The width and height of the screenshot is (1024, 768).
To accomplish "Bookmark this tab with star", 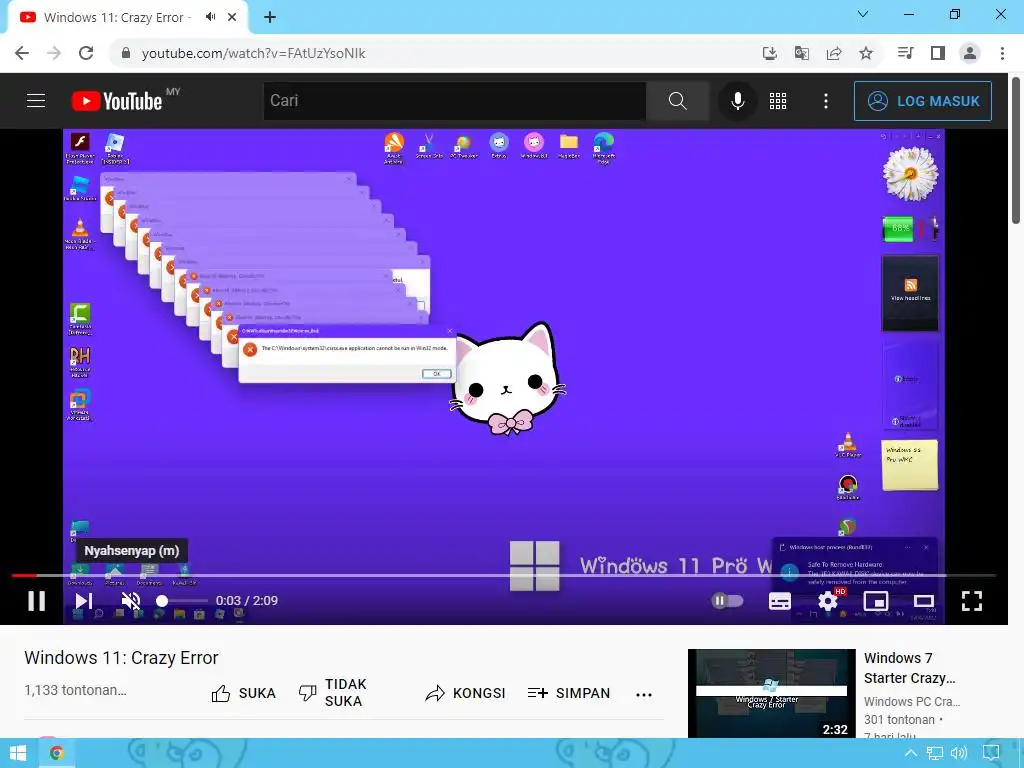I will 866,53.
